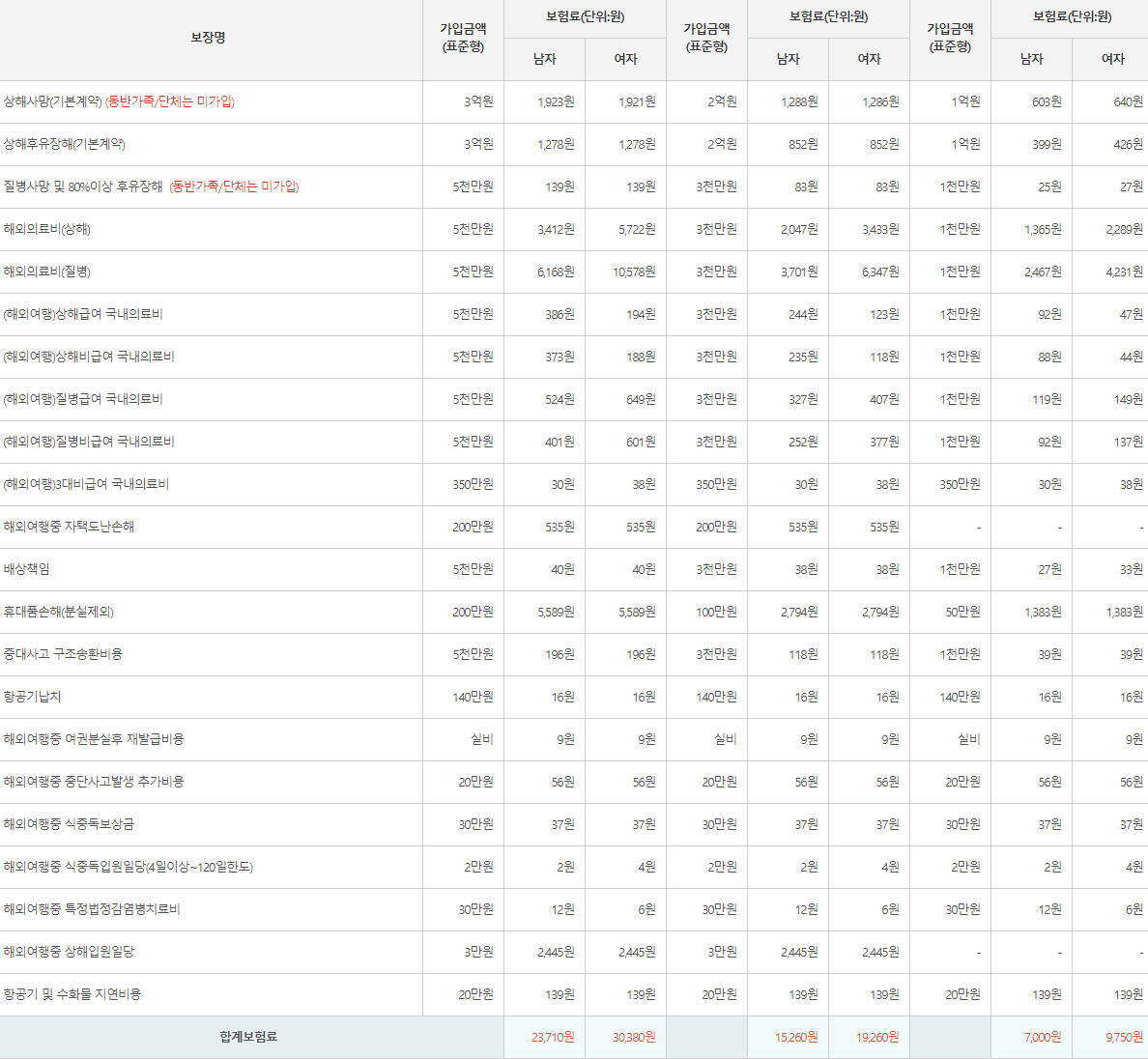1148x1059 pixels.
Task: Click the 426원 premium cell
Action: (x=1129, y=144)
